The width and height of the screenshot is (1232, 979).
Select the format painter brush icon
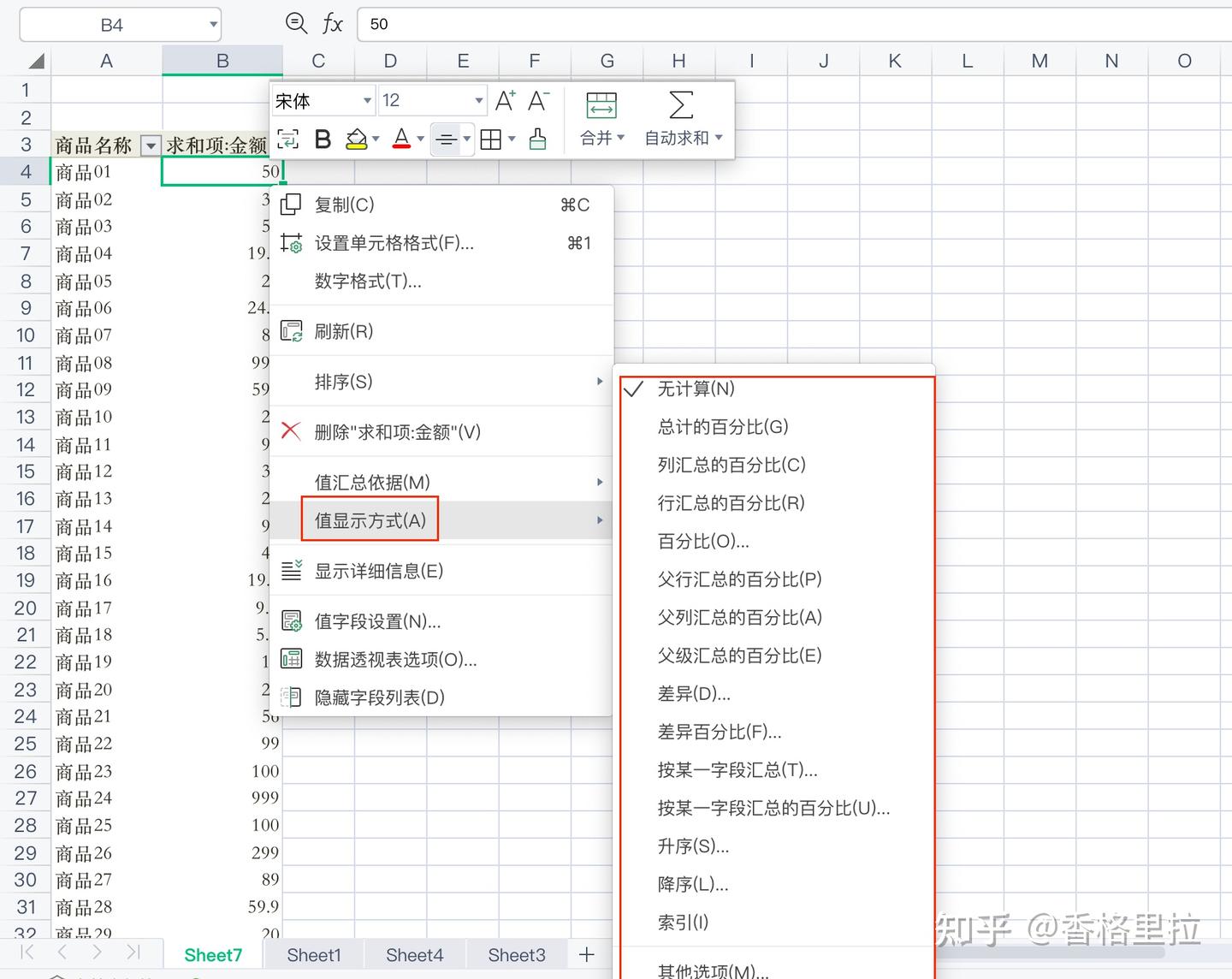pyautogui.click(x=537, y=139)
